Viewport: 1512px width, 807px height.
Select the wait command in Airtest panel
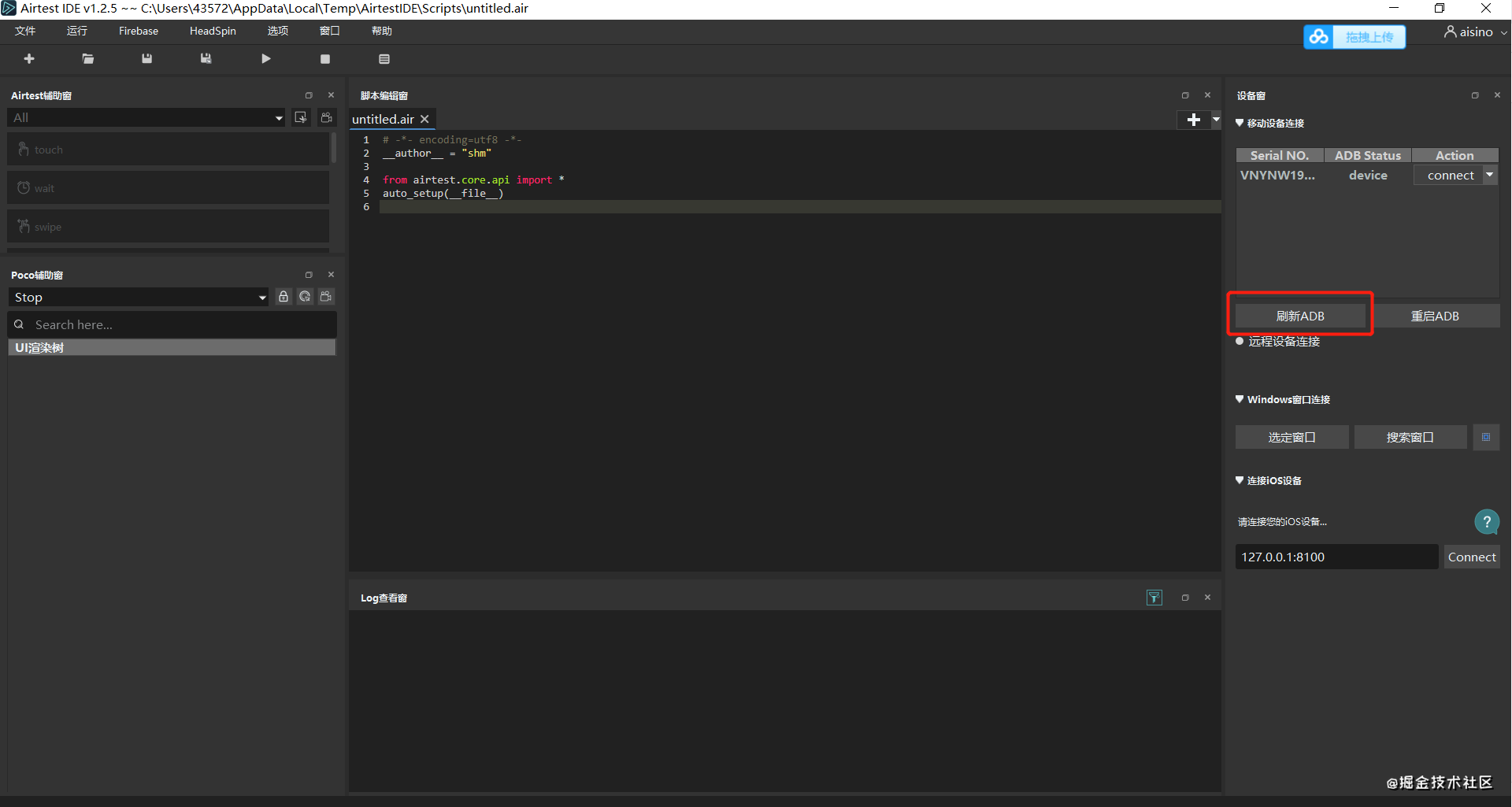168,188
